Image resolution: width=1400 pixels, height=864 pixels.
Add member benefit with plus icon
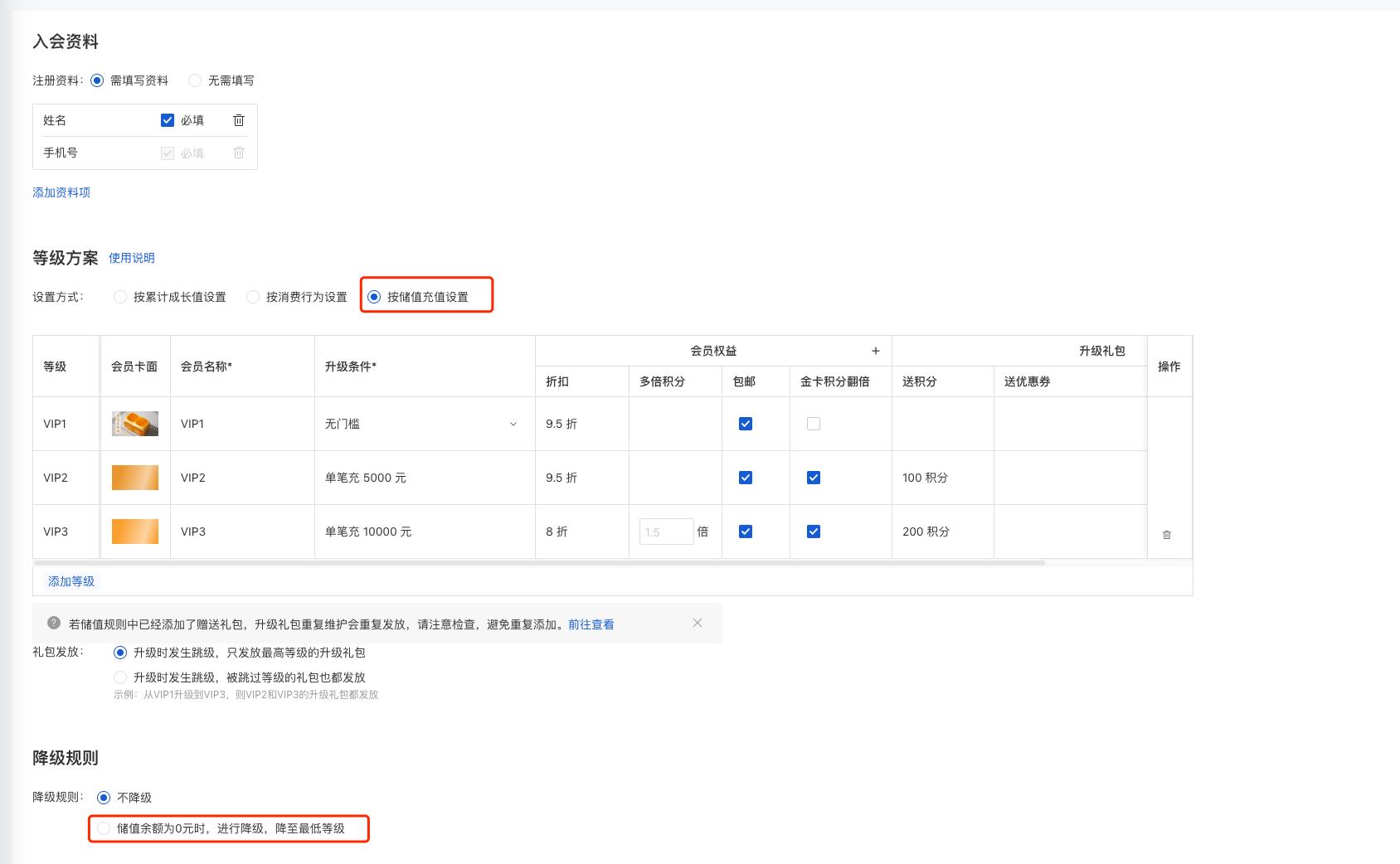pyautogui.click(x=876, y=351)
